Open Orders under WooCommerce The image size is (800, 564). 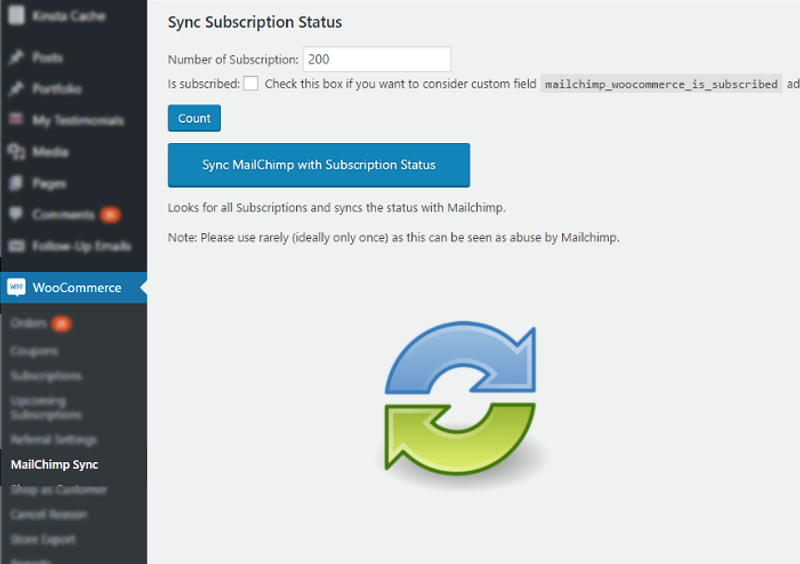tap(29, 323)
